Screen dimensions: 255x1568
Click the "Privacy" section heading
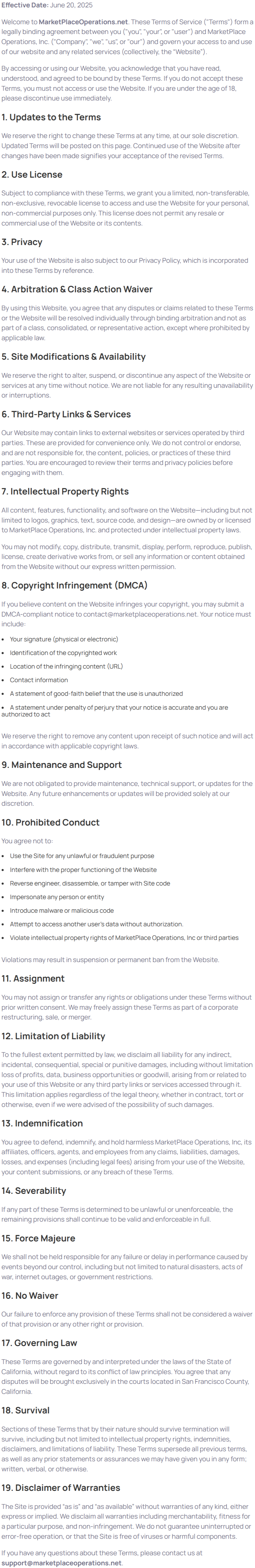click(22, 242)
